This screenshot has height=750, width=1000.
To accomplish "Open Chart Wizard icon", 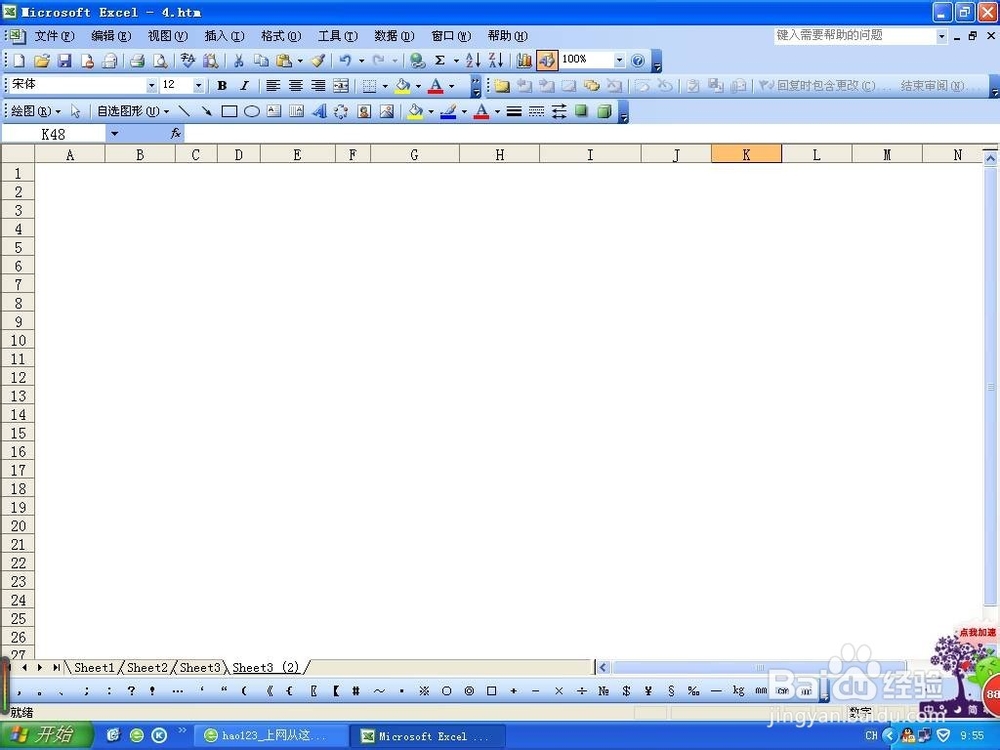I will click(x=524, y=61).
